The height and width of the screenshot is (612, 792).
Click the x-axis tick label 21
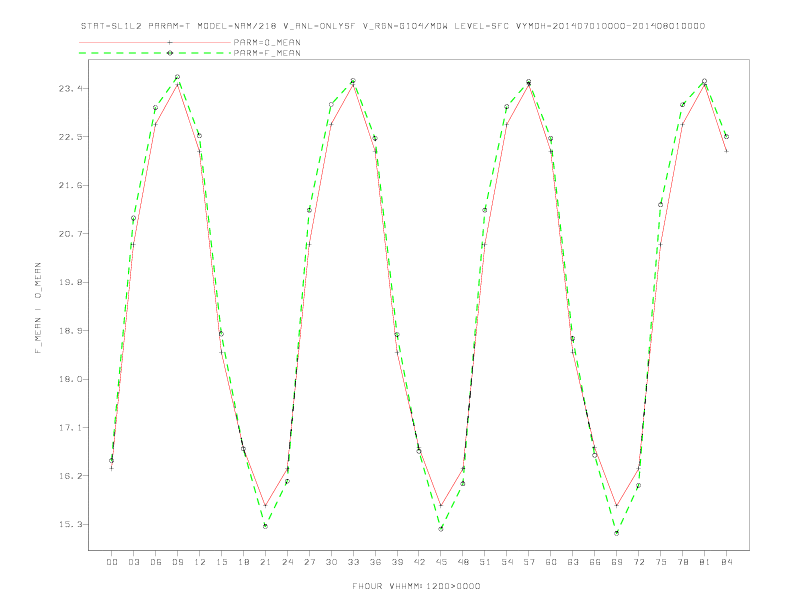click(x=265, y=562)
